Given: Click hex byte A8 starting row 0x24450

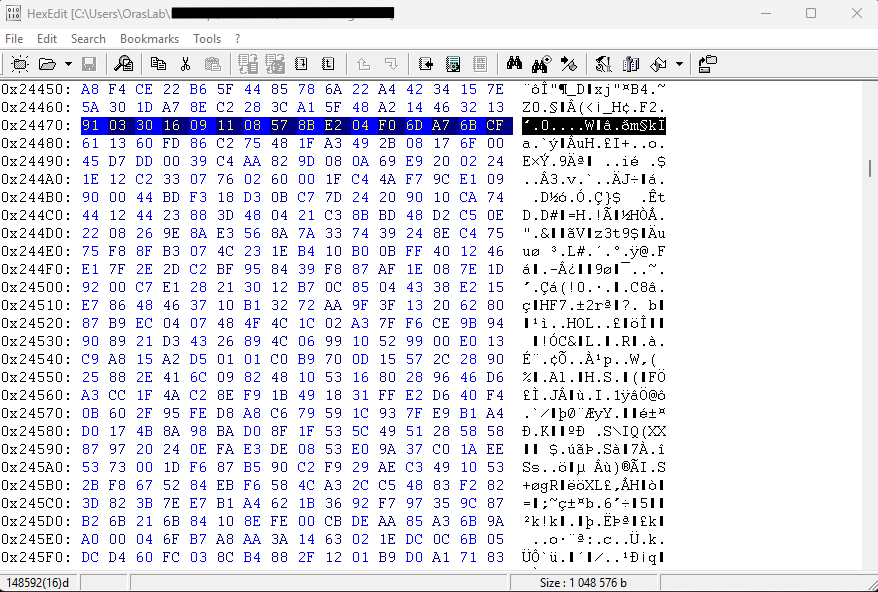Looking at the screenshot, I should coord(90,90).
